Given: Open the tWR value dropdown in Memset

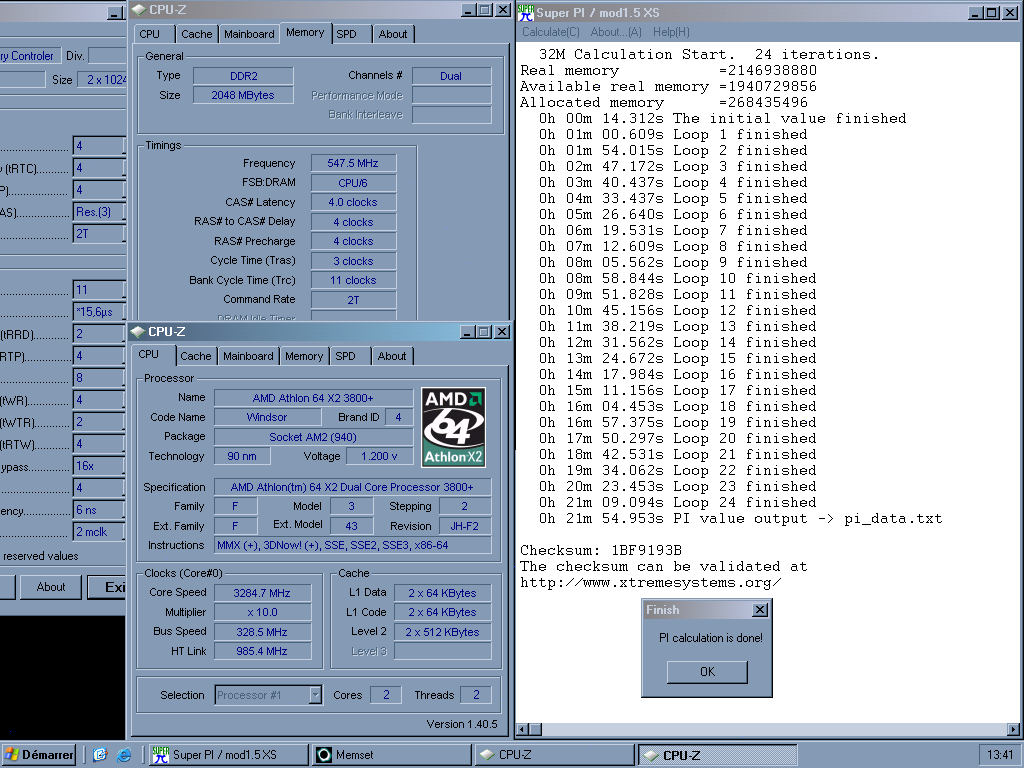Looking at the screenshot, I should pyautogui.click(x=99, y=400).
